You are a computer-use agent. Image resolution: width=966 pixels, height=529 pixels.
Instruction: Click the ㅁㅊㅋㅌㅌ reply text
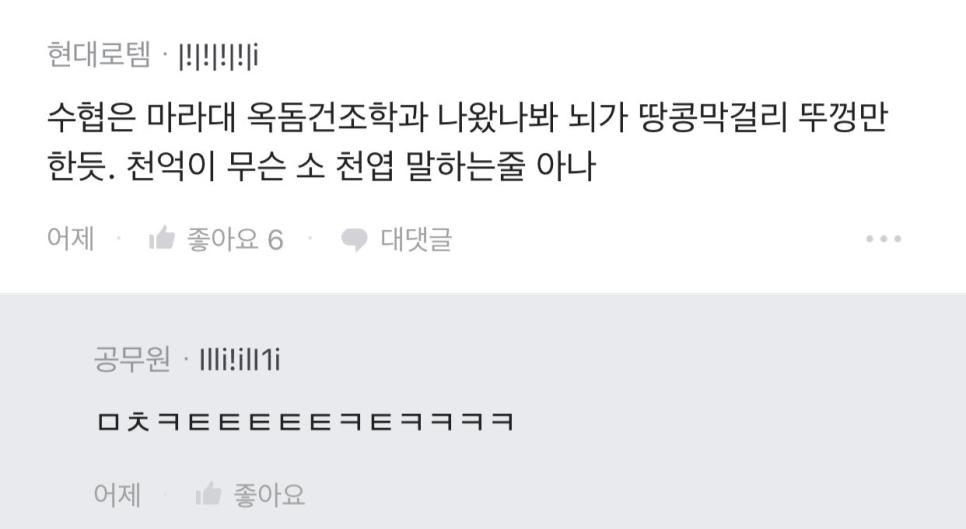click(306, 422)
